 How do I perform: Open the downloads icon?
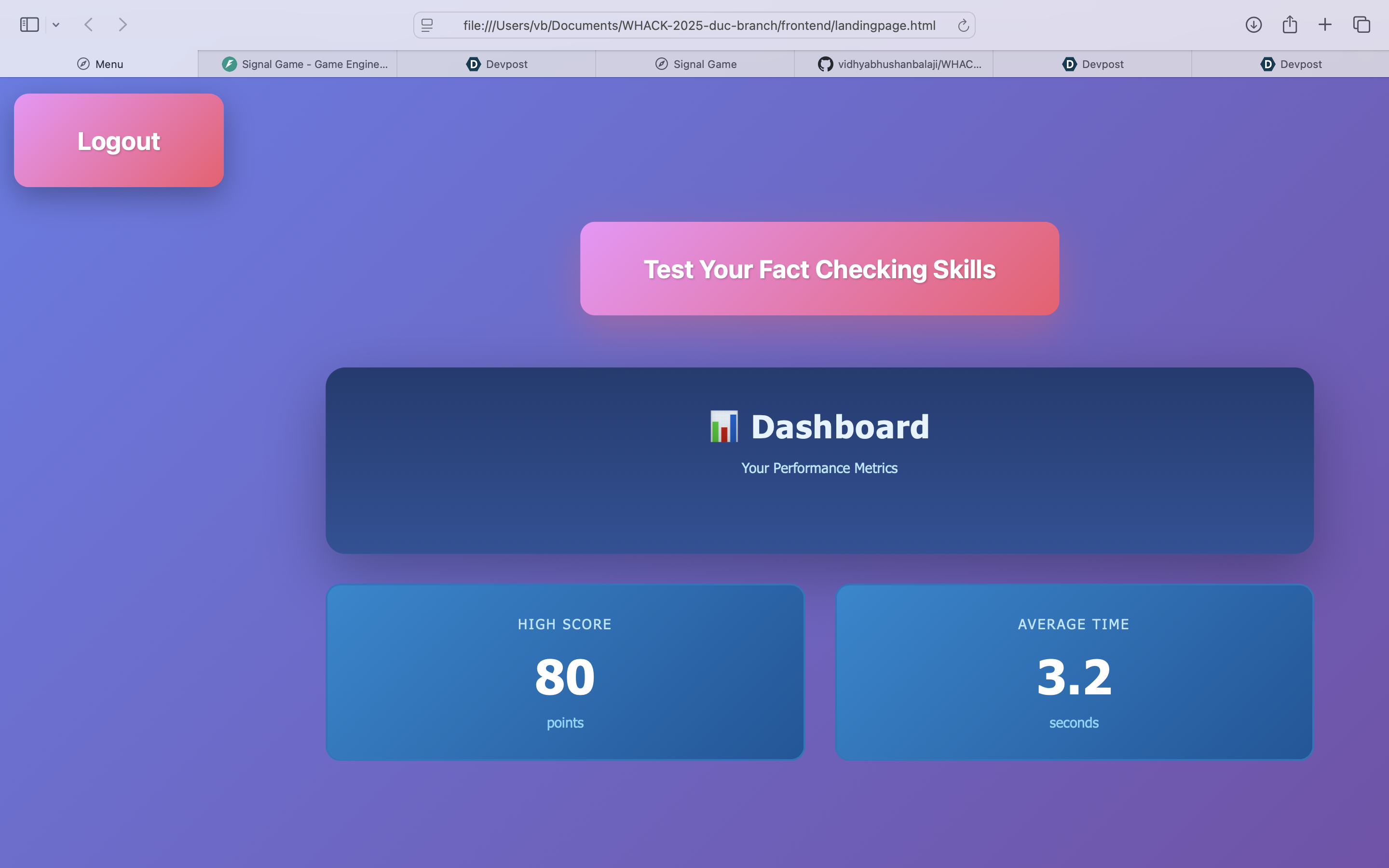point(1253,25)
